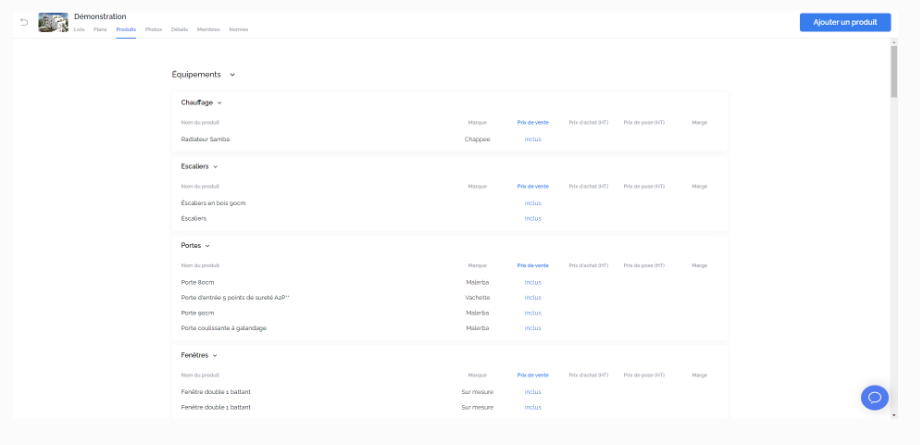
Task: Sort Fenêtres table by Prix de vente
Action: (533, 375)
